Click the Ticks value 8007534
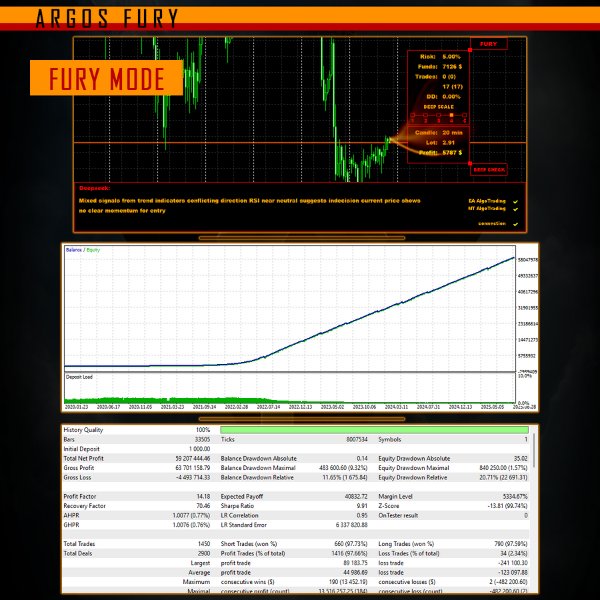Viewport: 600px width, 600px height. 357,439
